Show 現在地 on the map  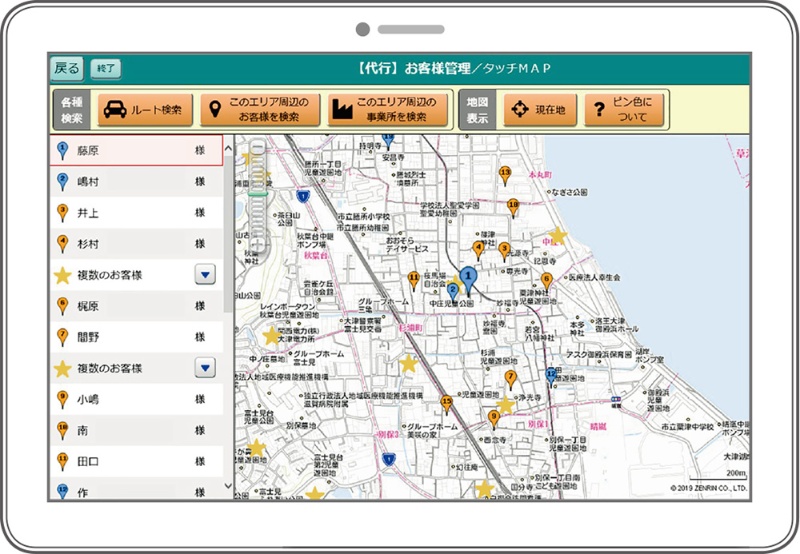[x=541, y=110]
